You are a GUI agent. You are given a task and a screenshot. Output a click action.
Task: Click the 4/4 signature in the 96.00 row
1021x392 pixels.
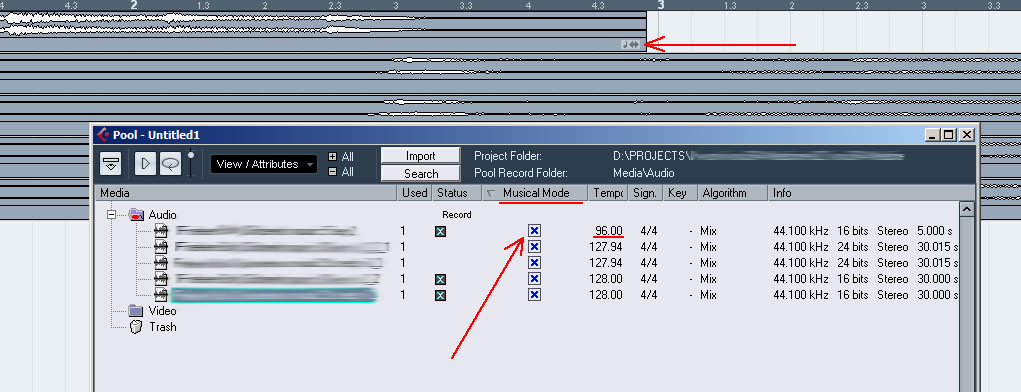coord(649,231)
